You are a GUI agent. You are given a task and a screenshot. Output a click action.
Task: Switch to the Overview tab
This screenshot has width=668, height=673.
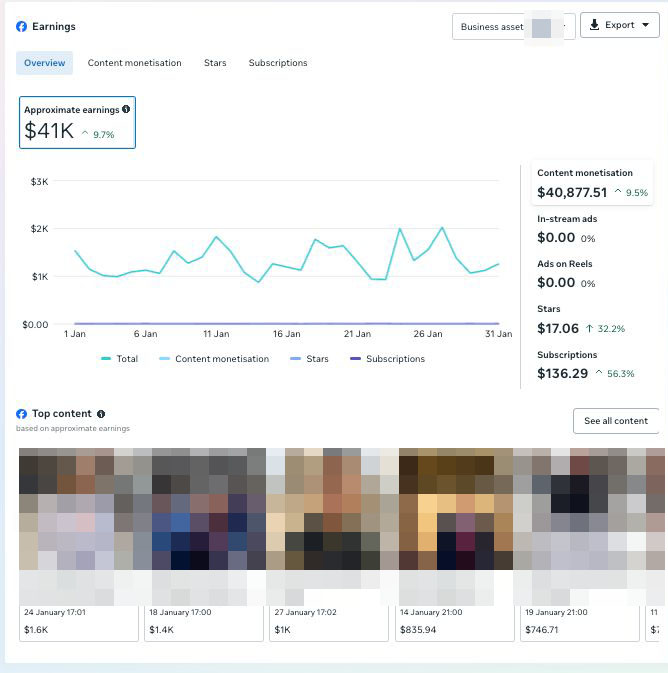(45, 63)
